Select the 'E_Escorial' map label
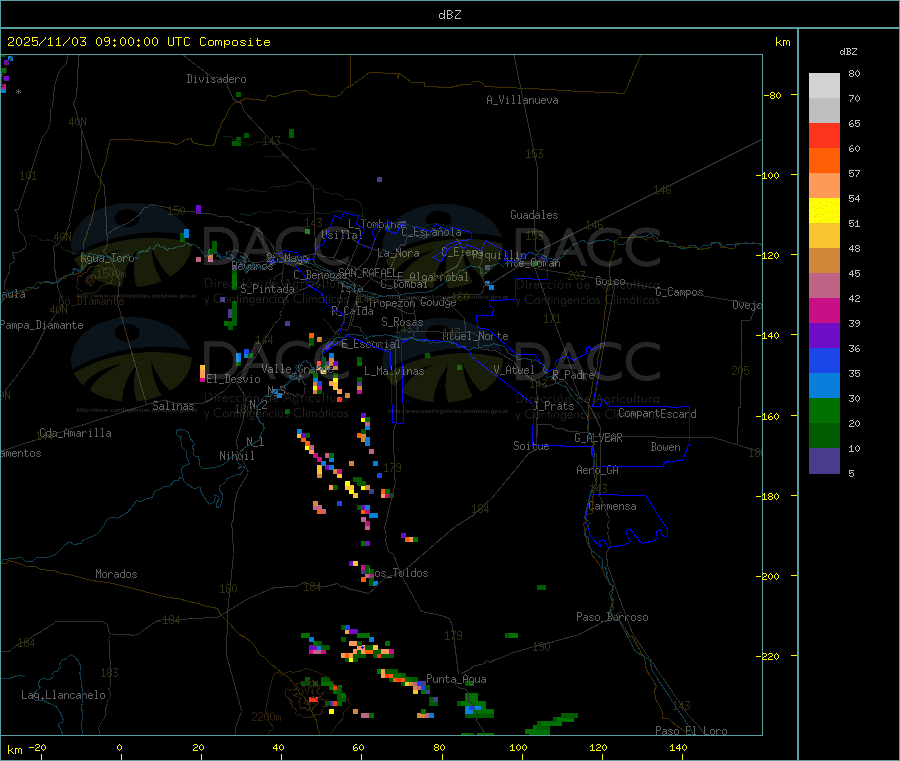The height and width of the screenshot is (761, 900). pos(371,344)
